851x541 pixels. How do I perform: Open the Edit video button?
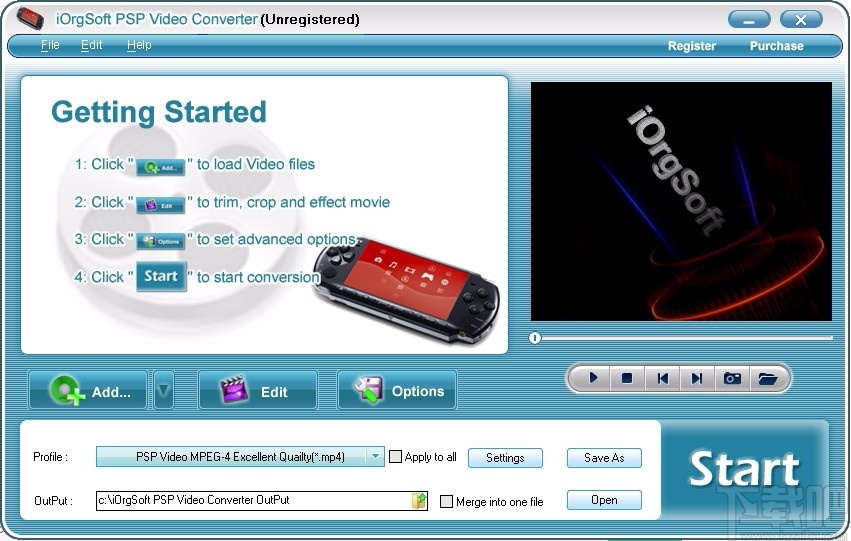click(x=258, y=390)
